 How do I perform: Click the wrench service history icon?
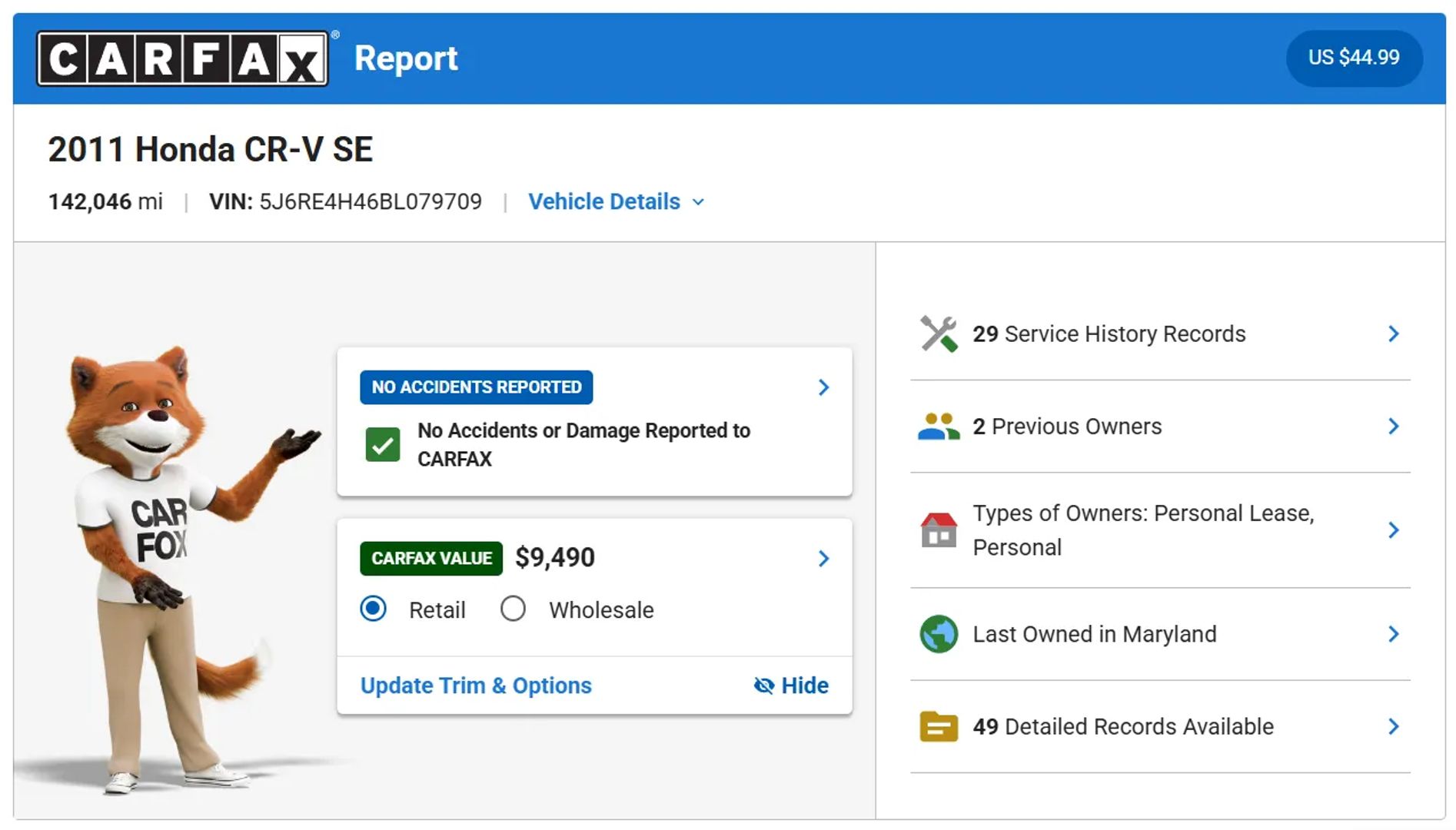point(939,334)
